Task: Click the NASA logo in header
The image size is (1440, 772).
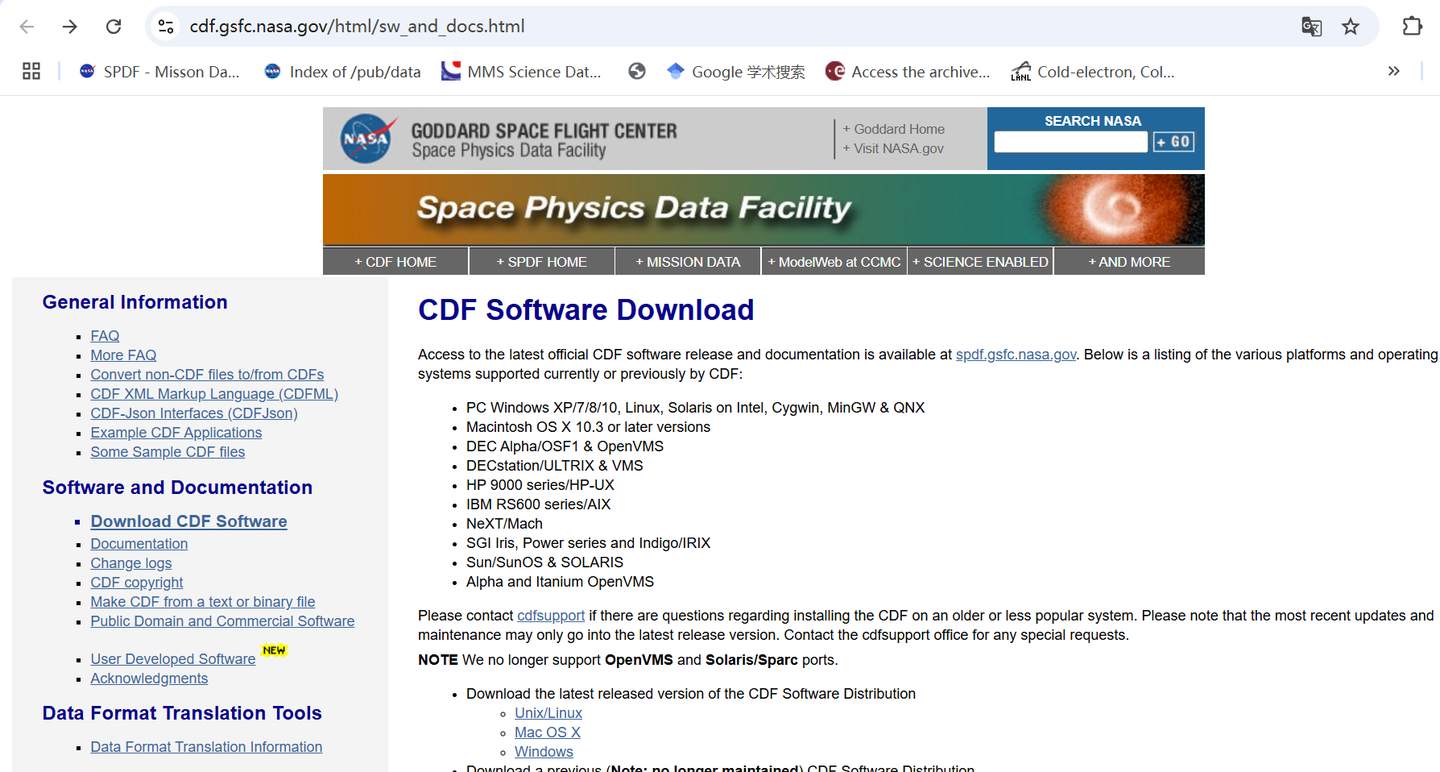Action: coord(365,139)
